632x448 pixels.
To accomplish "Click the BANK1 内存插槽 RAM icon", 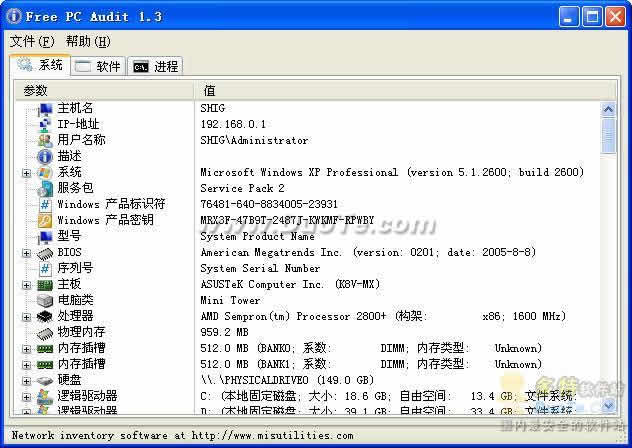I will point(45,365).
